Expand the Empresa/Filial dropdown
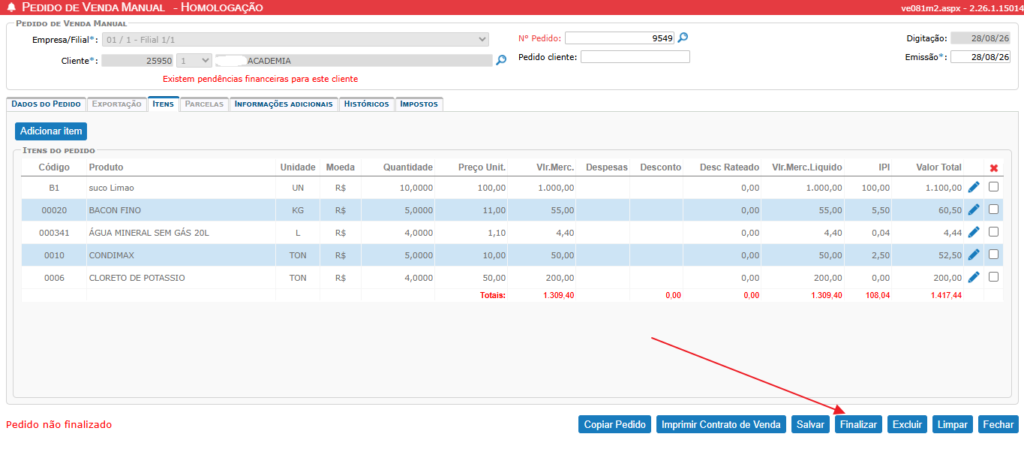Image resolution: width=1024 pixels, height=452 pixels. [x=295, y=39]
